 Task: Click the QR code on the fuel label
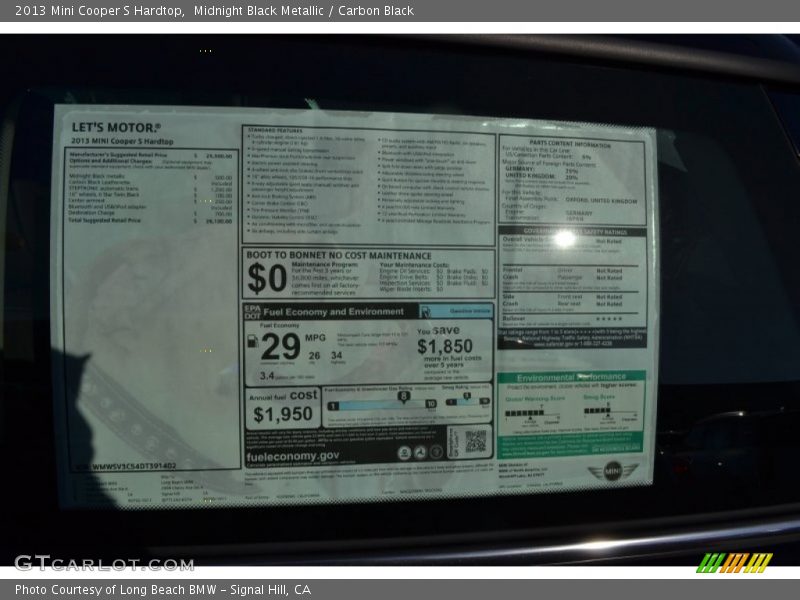[x=474, y=440]
